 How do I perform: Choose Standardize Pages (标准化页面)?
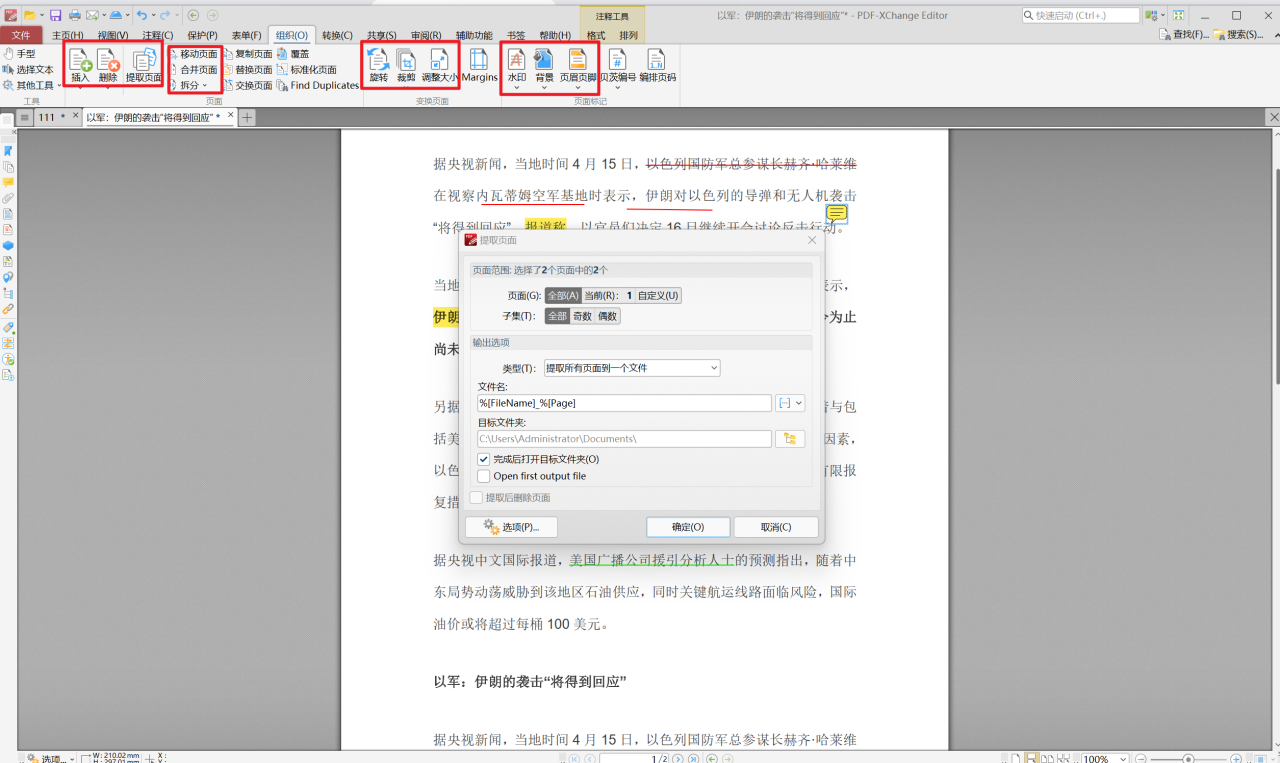coord(308,70)
